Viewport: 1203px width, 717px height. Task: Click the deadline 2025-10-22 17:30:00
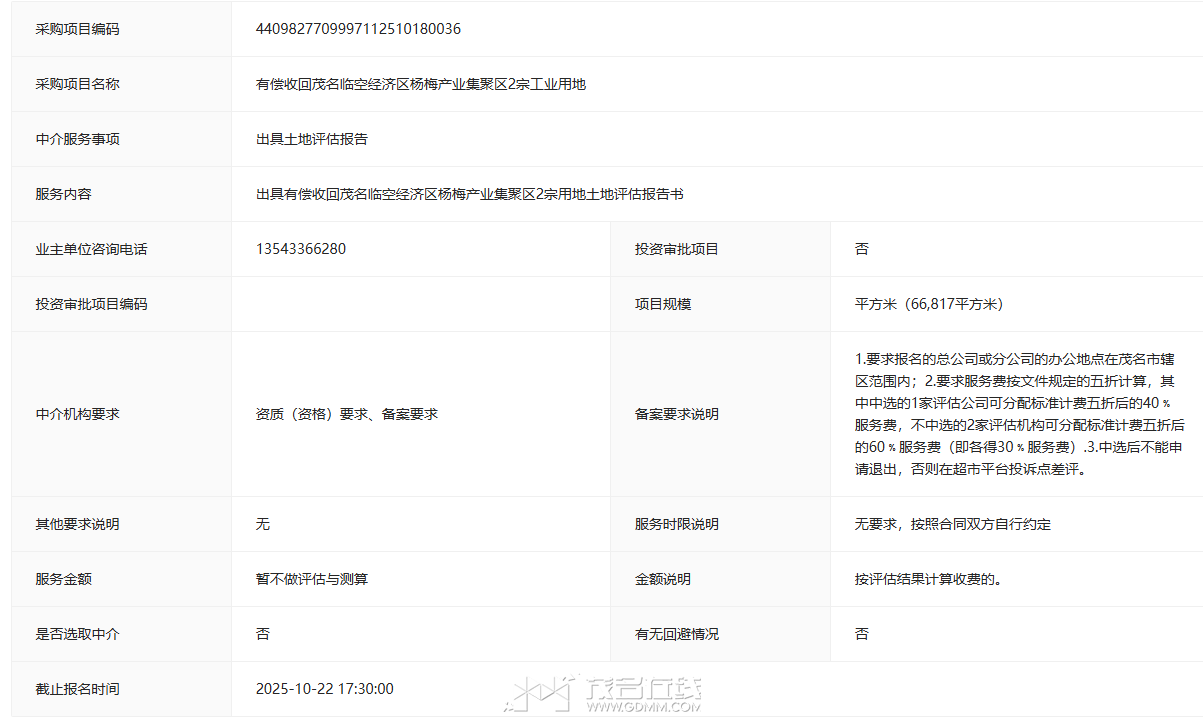(x=325, y=689)
